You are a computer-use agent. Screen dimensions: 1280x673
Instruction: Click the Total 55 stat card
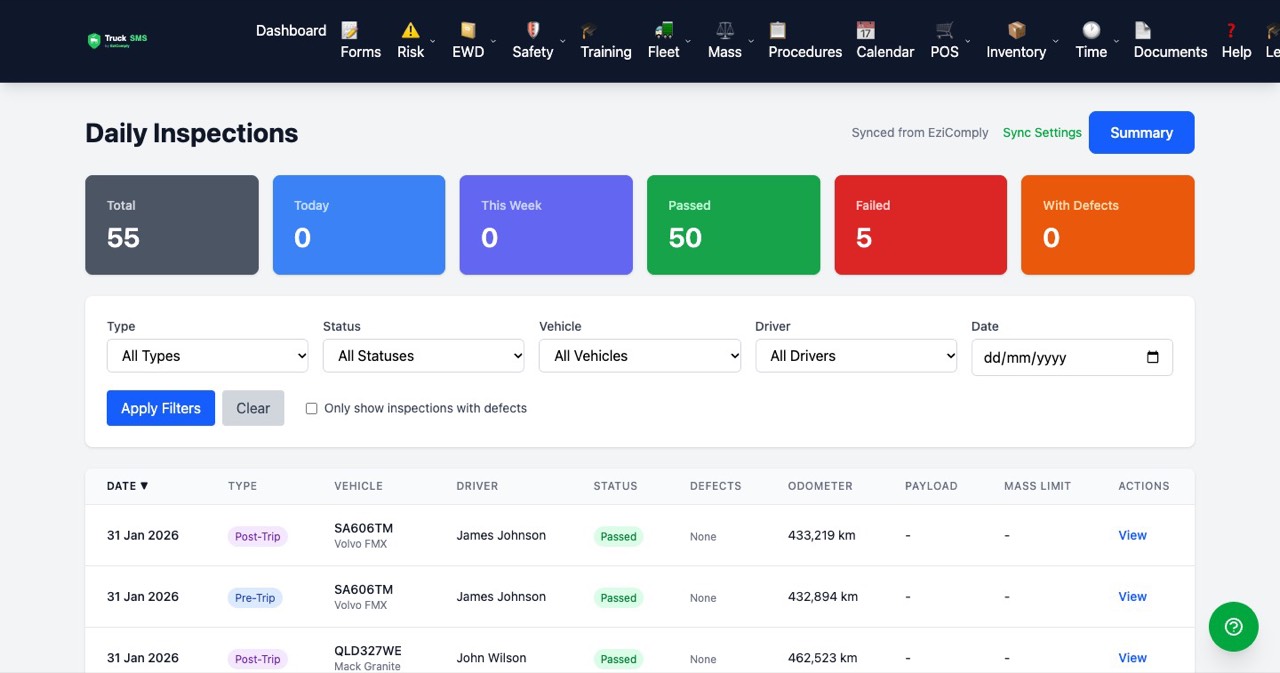172,225
